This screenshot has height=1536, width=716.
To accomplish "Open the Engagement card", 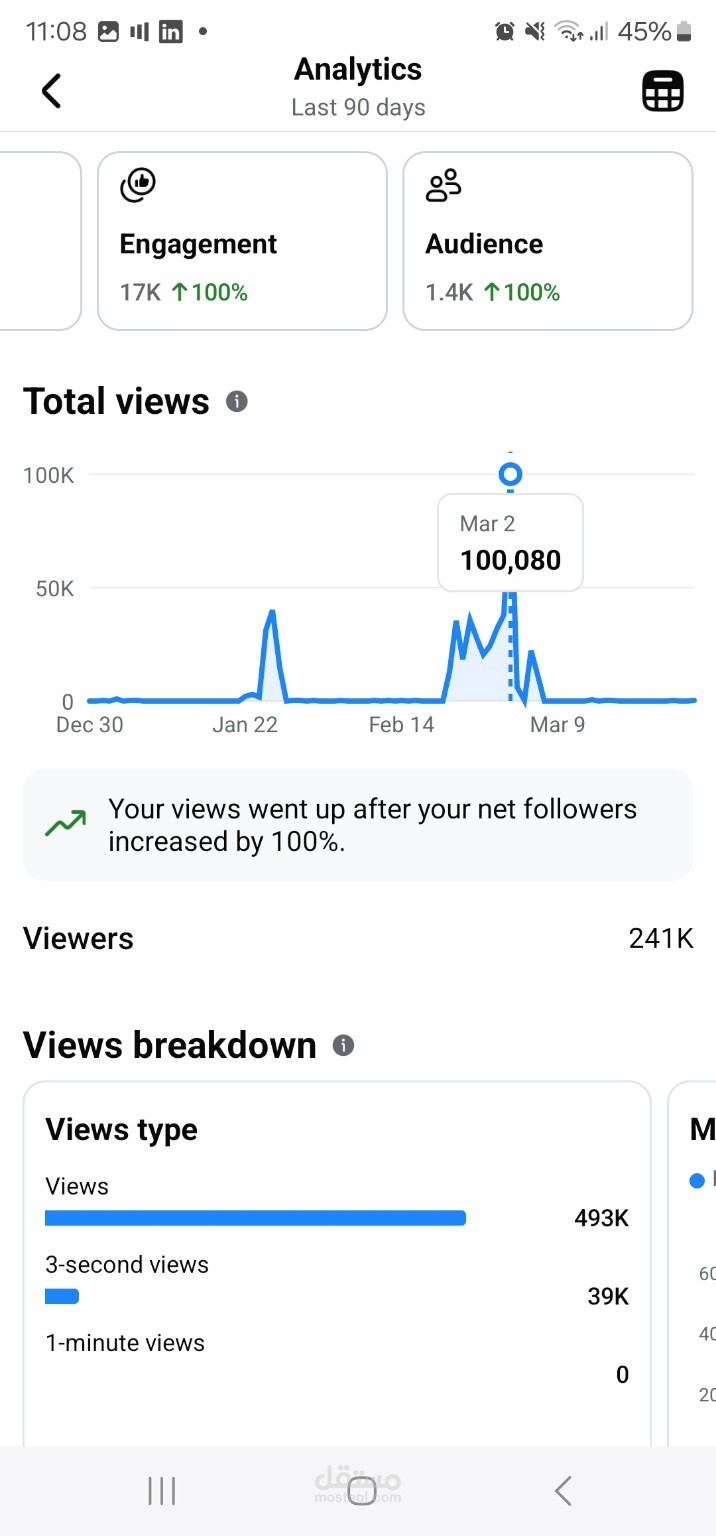I will point(242,241).
